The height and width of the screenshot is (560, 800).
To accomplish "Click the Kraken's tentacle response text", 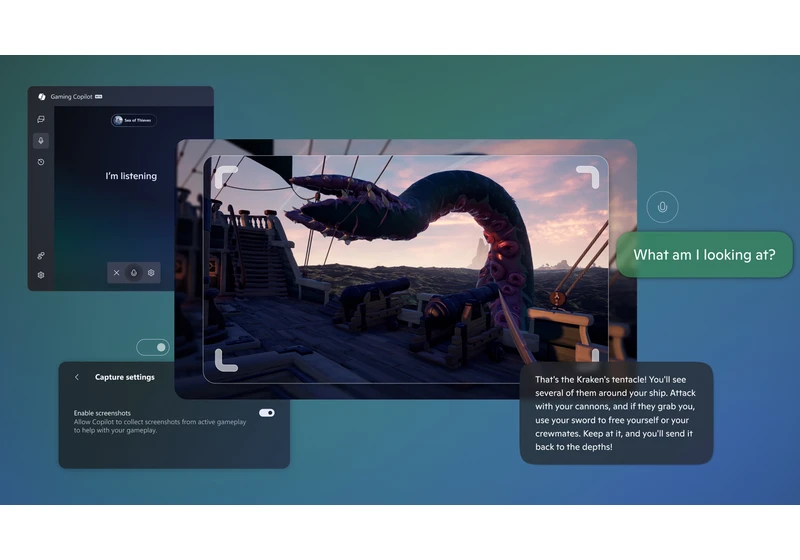I will 615,413.
